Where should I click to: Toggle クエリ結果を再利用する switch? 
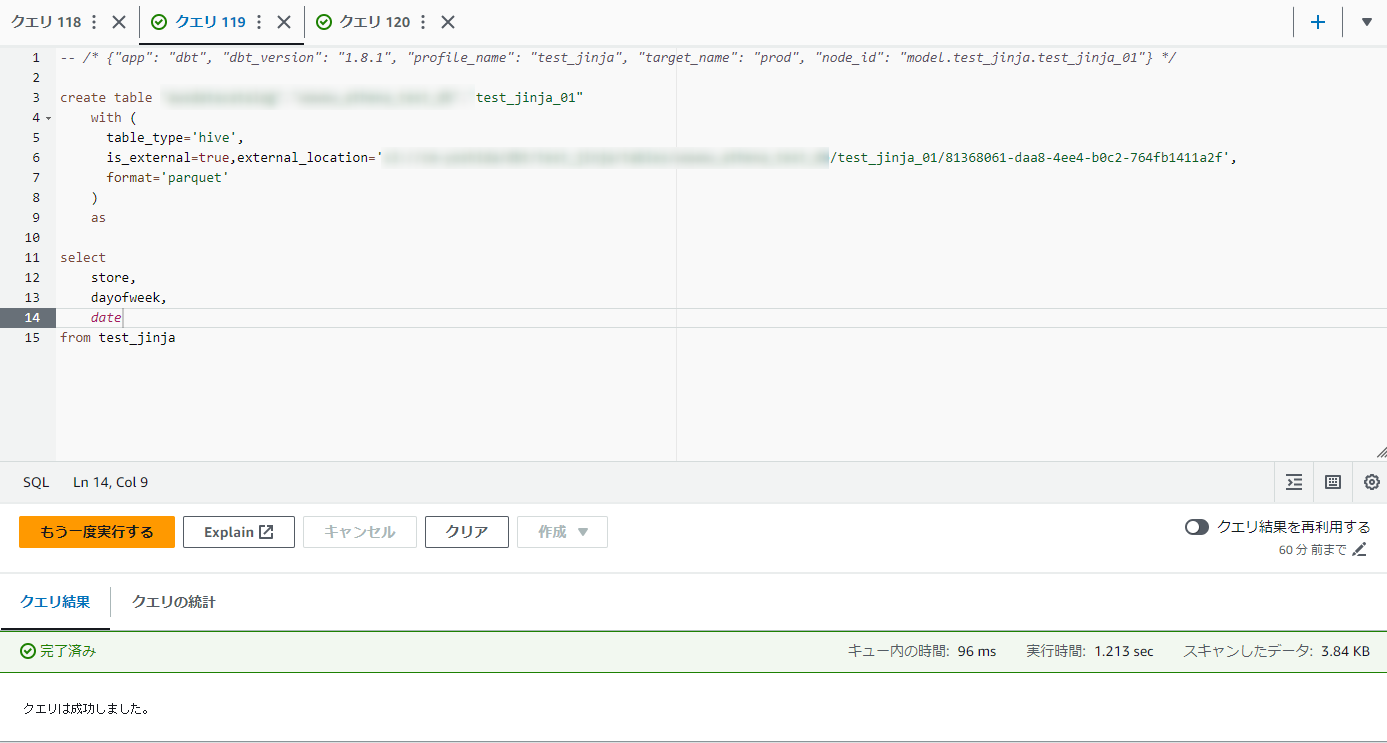pos(1197,527)
